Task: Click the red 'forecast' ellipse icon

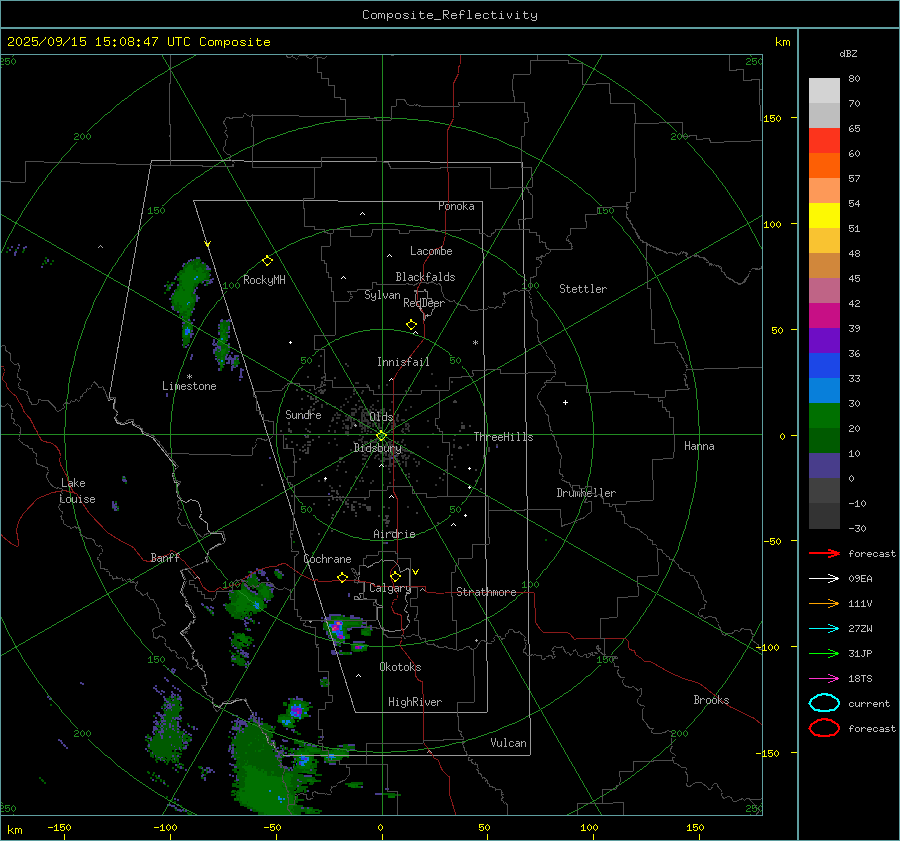Action: coord(824,728)
